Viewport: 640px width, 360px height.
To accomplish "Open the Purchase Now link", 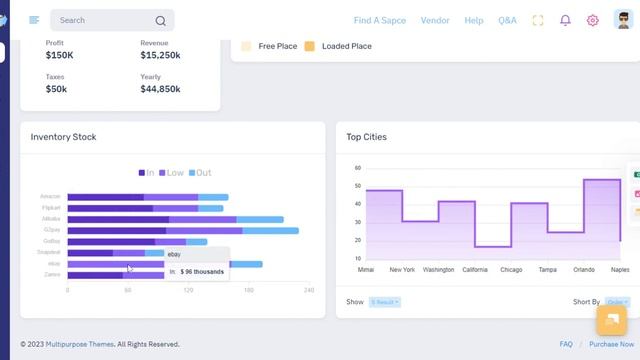I will coord(611,344).
